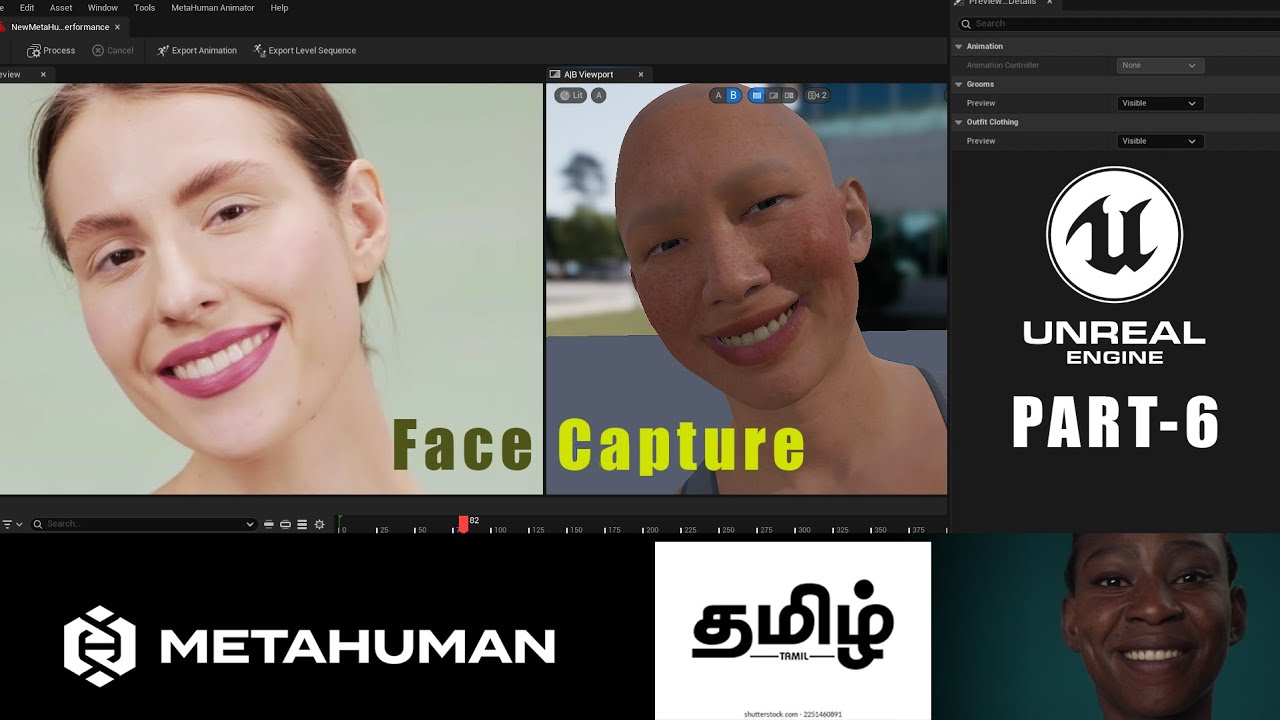Collapse the Grooms section
This screenshot has width=1280, height=720.
click(x=959, y=84)
